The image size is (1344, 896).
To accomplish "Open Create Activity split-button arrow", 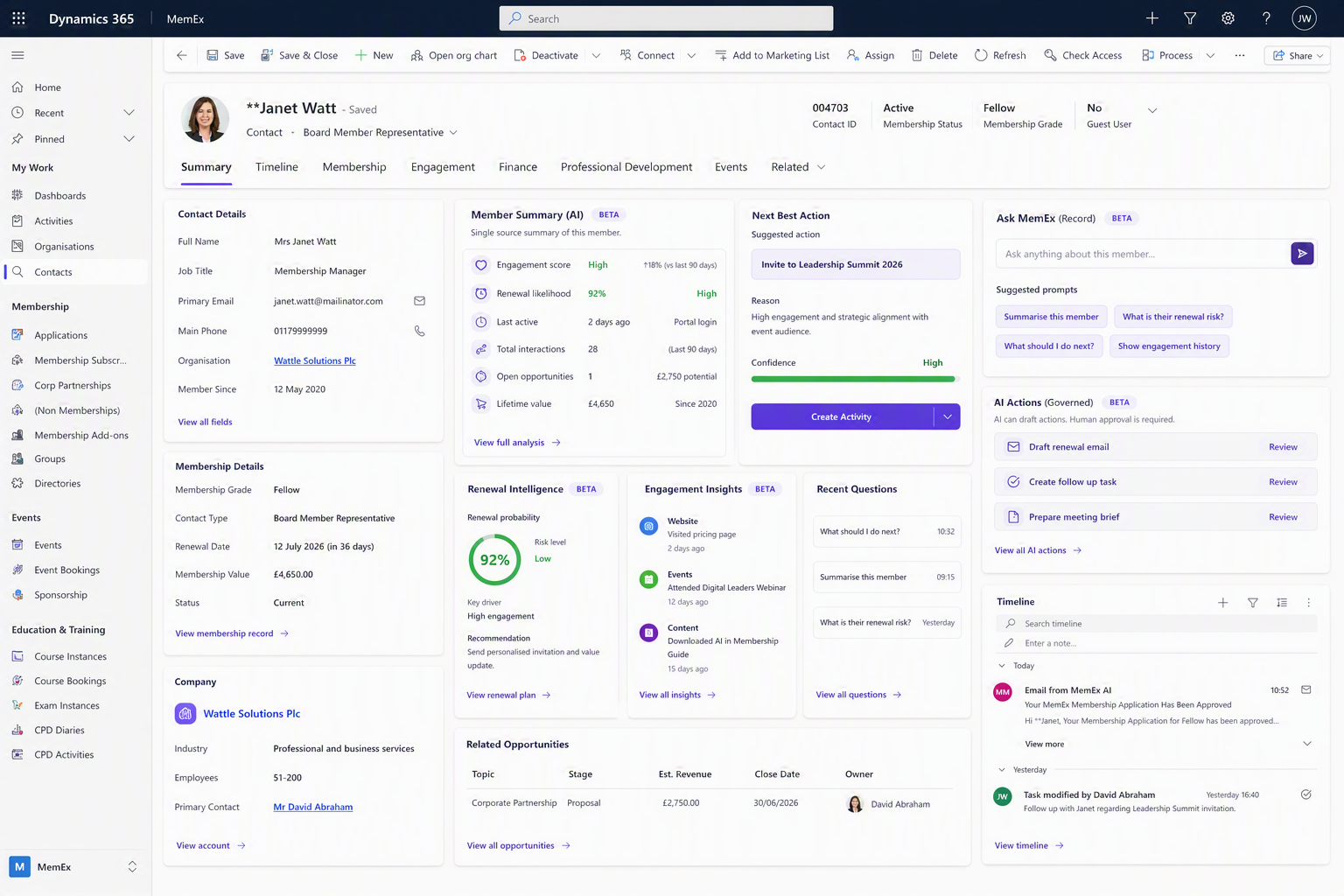I will (948, 416).
